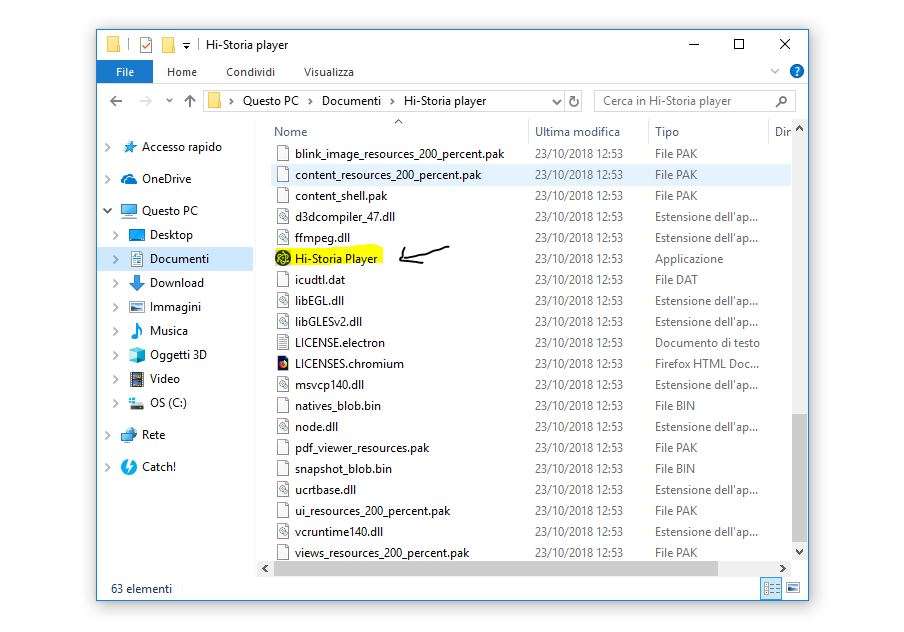
Task: Click the scroll down arrow of file list
Action: click(799, 552)
